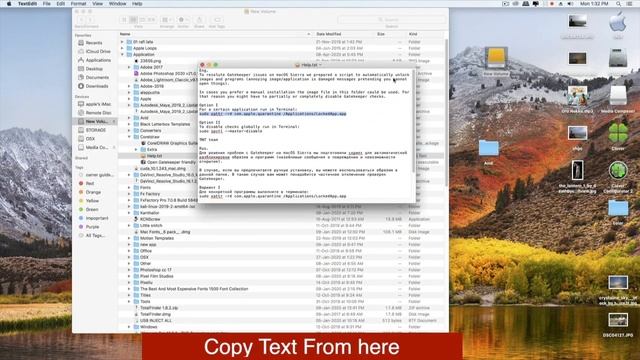Open Desktop in Finder sidebar
Viewport: 640px width, 360px height.
click(x=94, y=69)
